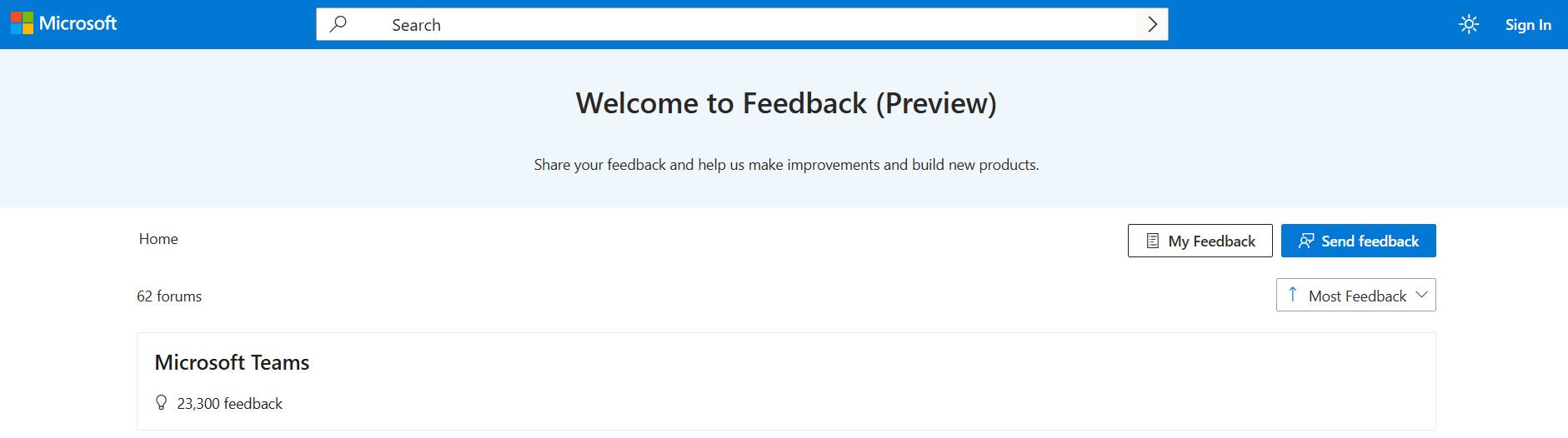Toggle the light/dark theme sun icon

coord(1469,24)
